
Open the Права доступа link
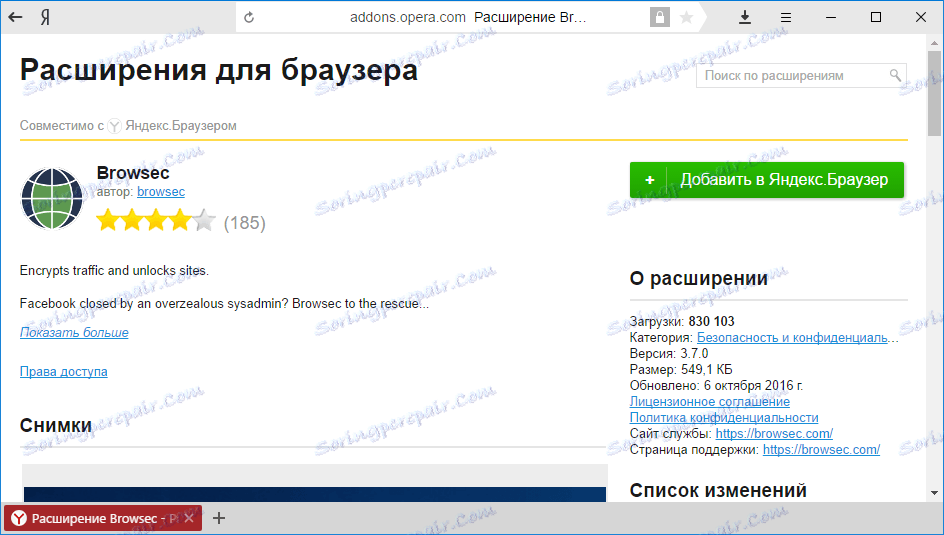64,372
